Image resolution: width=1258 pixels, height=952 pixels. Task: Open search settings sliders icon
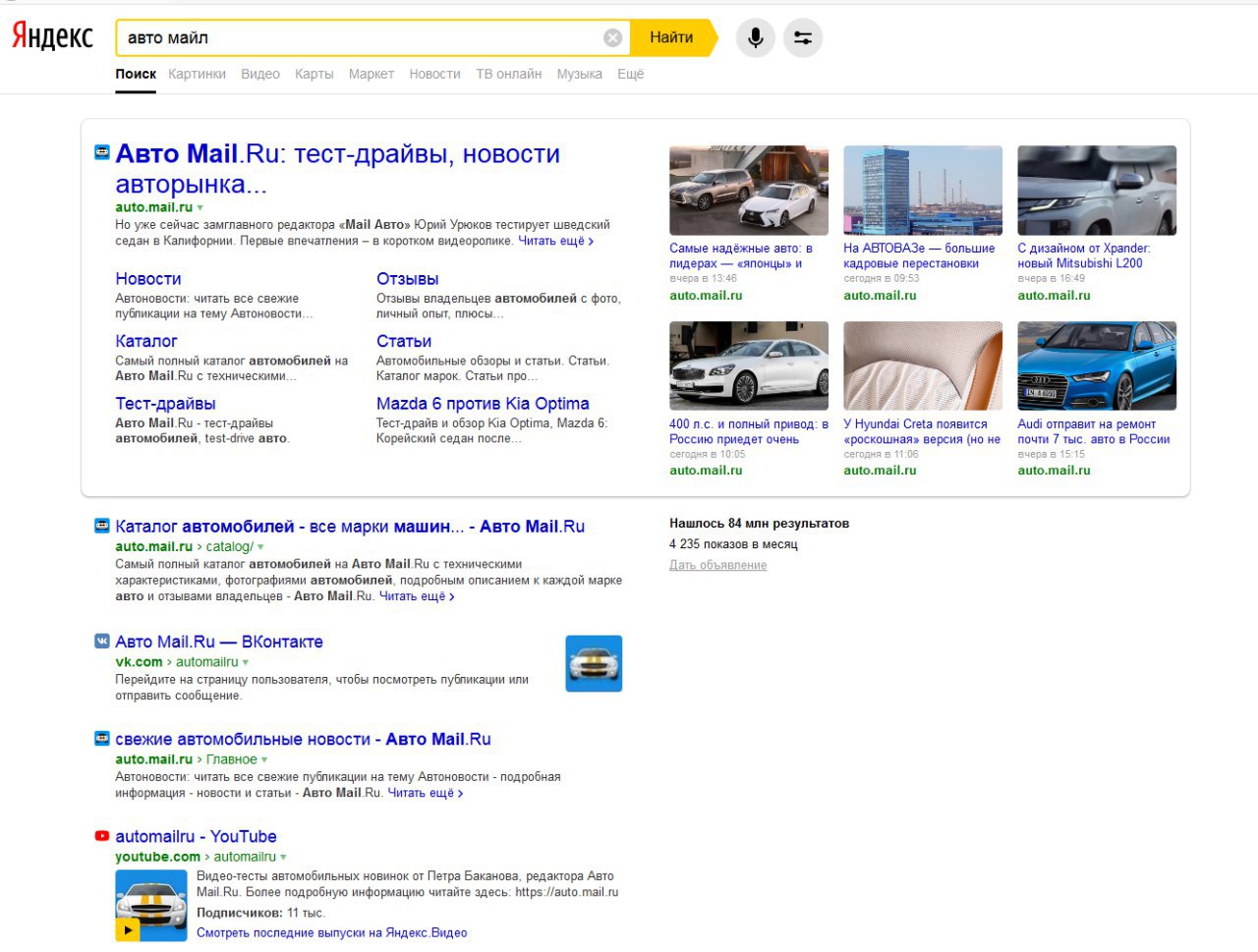tap(803, 37)
